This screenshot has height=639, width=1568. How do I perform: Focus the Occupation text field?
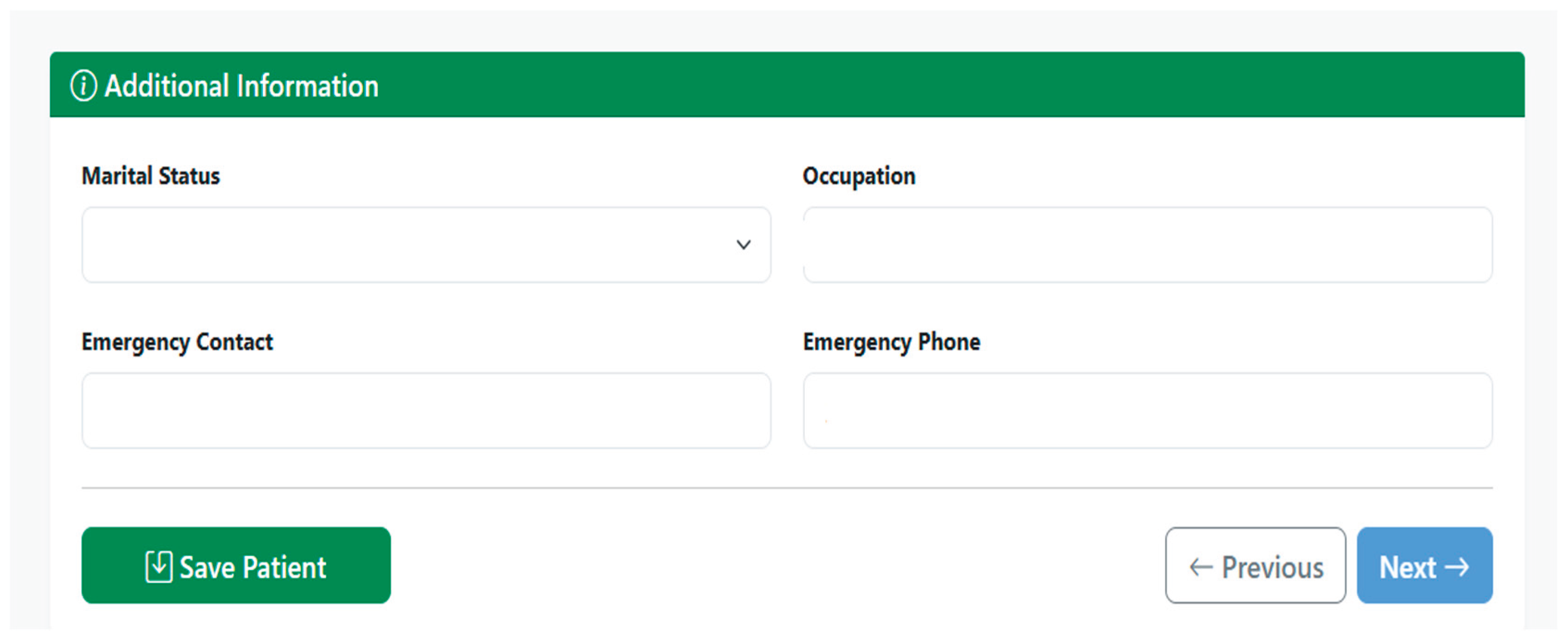click(1148, 244)
